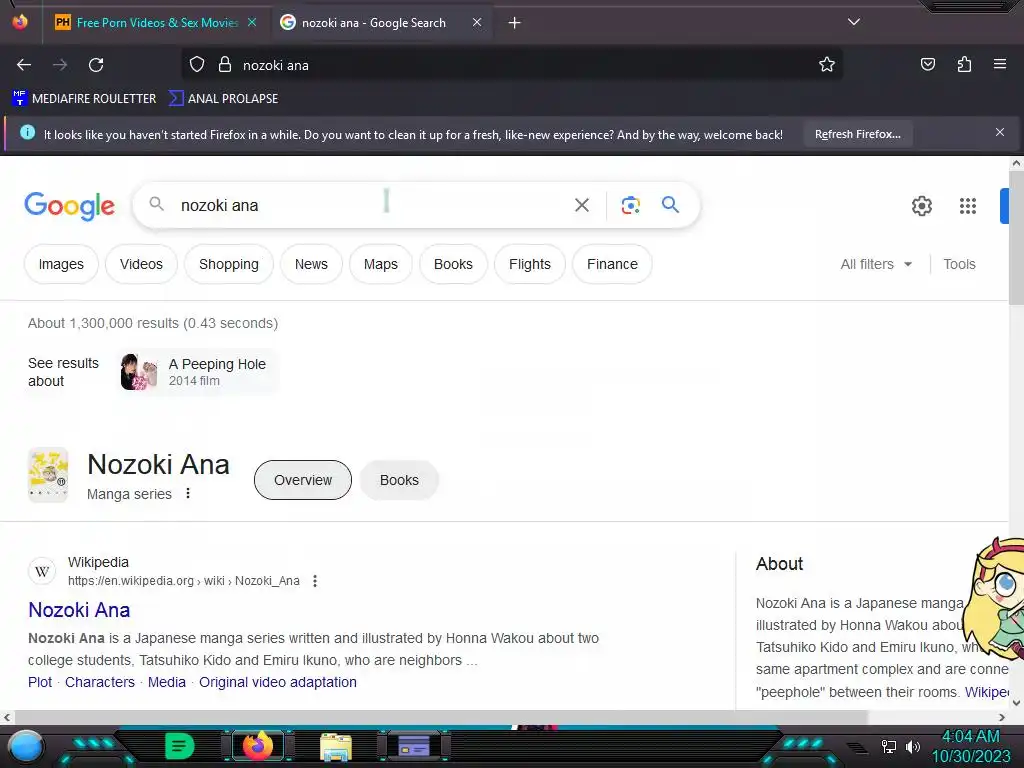The width and height of the screenshot is (1024, 768).
Task: Close the nozoki ana Google Search tab
Action: point(477,22)
